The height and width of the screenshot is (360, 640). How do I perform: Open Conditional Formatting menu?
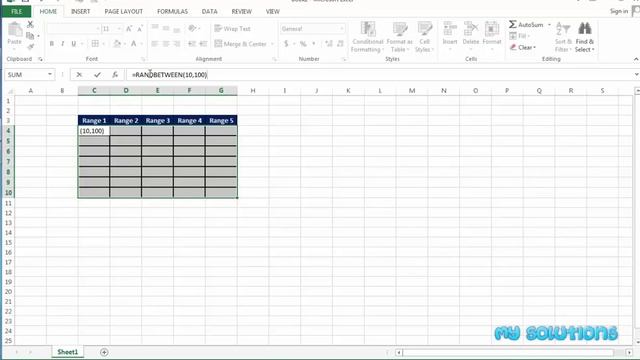pos(367,37)
